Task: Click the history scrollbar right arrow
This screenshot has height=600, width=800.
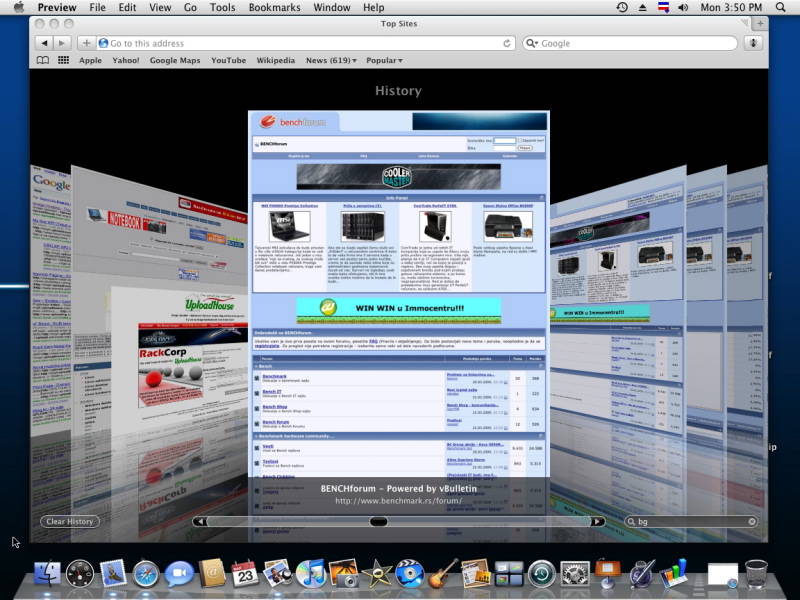Action: click(597, 521)
